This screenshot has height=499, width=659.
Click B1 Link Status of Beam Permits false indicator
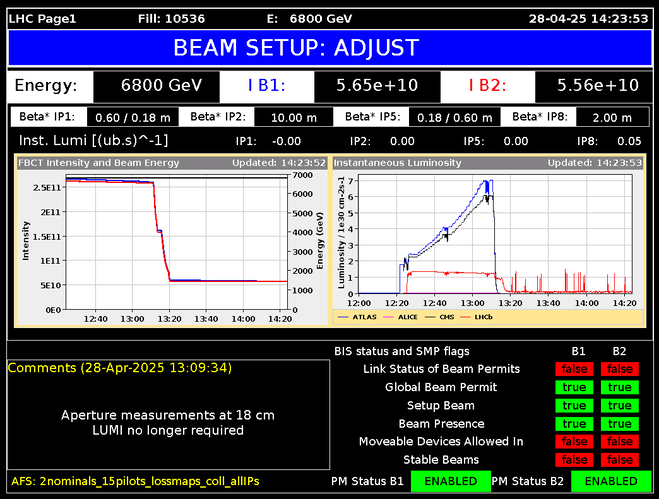pos(574,369)
